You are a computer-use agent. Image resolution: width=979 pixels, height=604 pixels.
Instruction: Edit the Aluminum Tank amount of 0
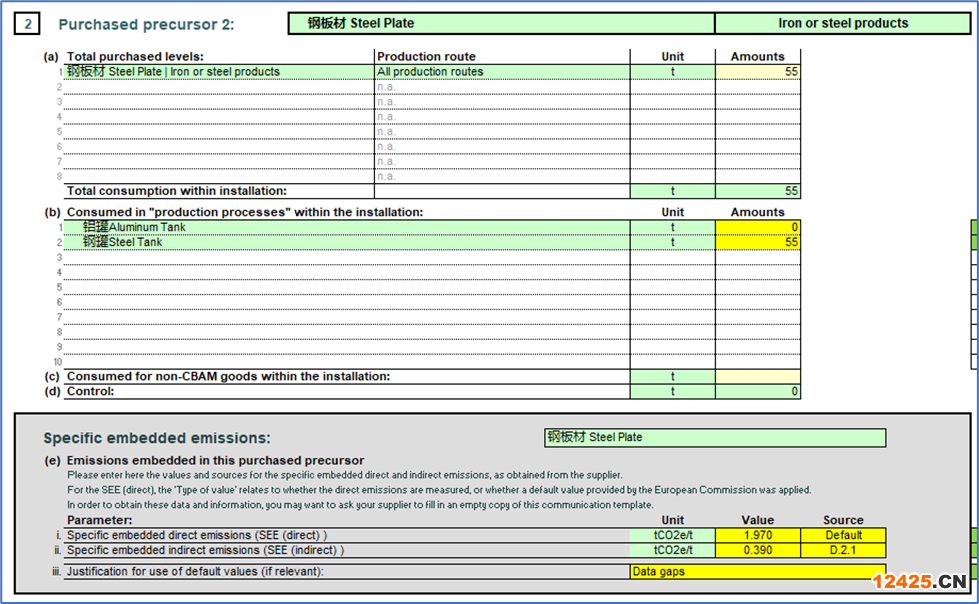(x=757, y=227)
